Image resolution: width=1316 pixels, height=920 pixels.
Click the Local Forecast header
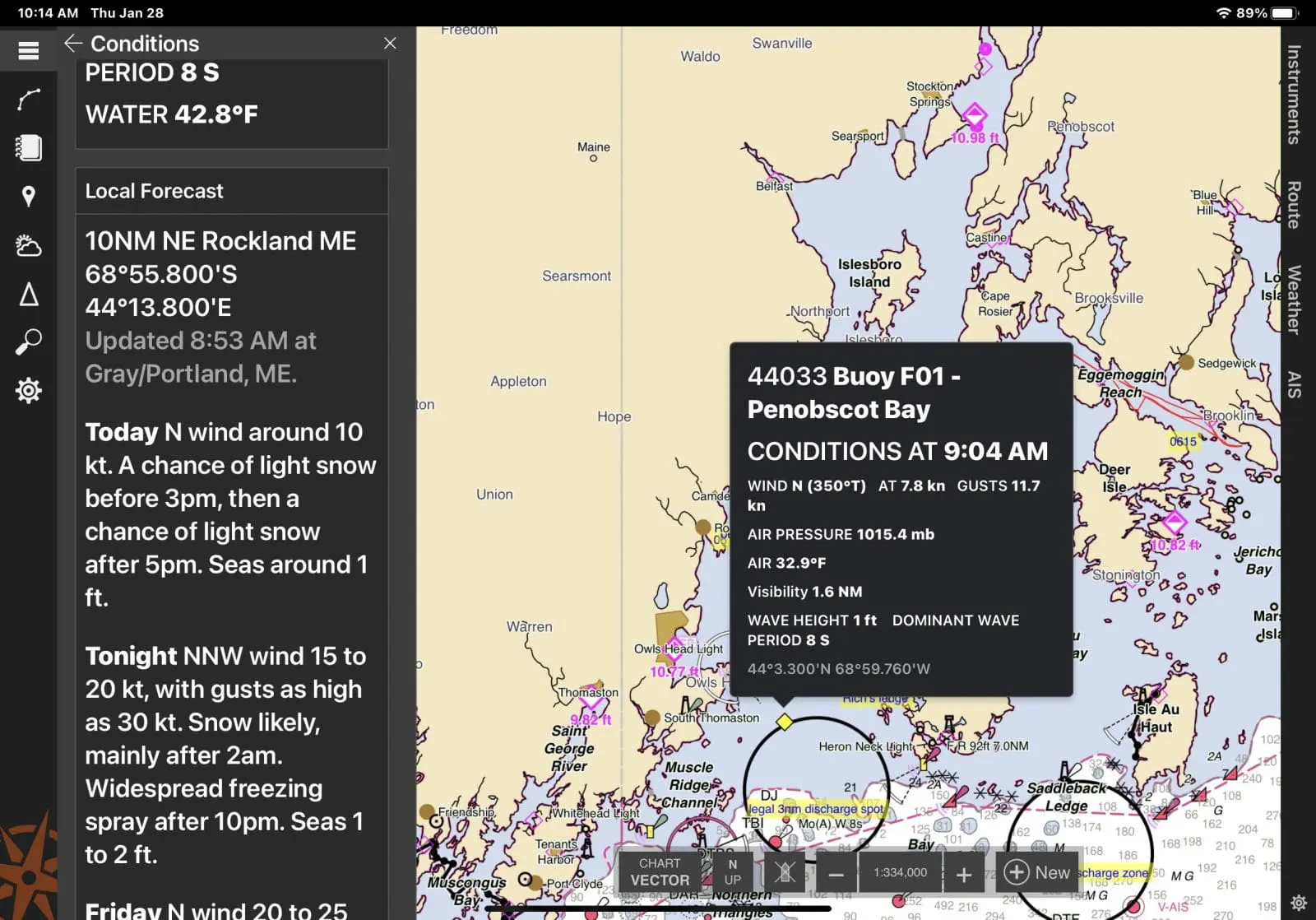coord(232,191)
